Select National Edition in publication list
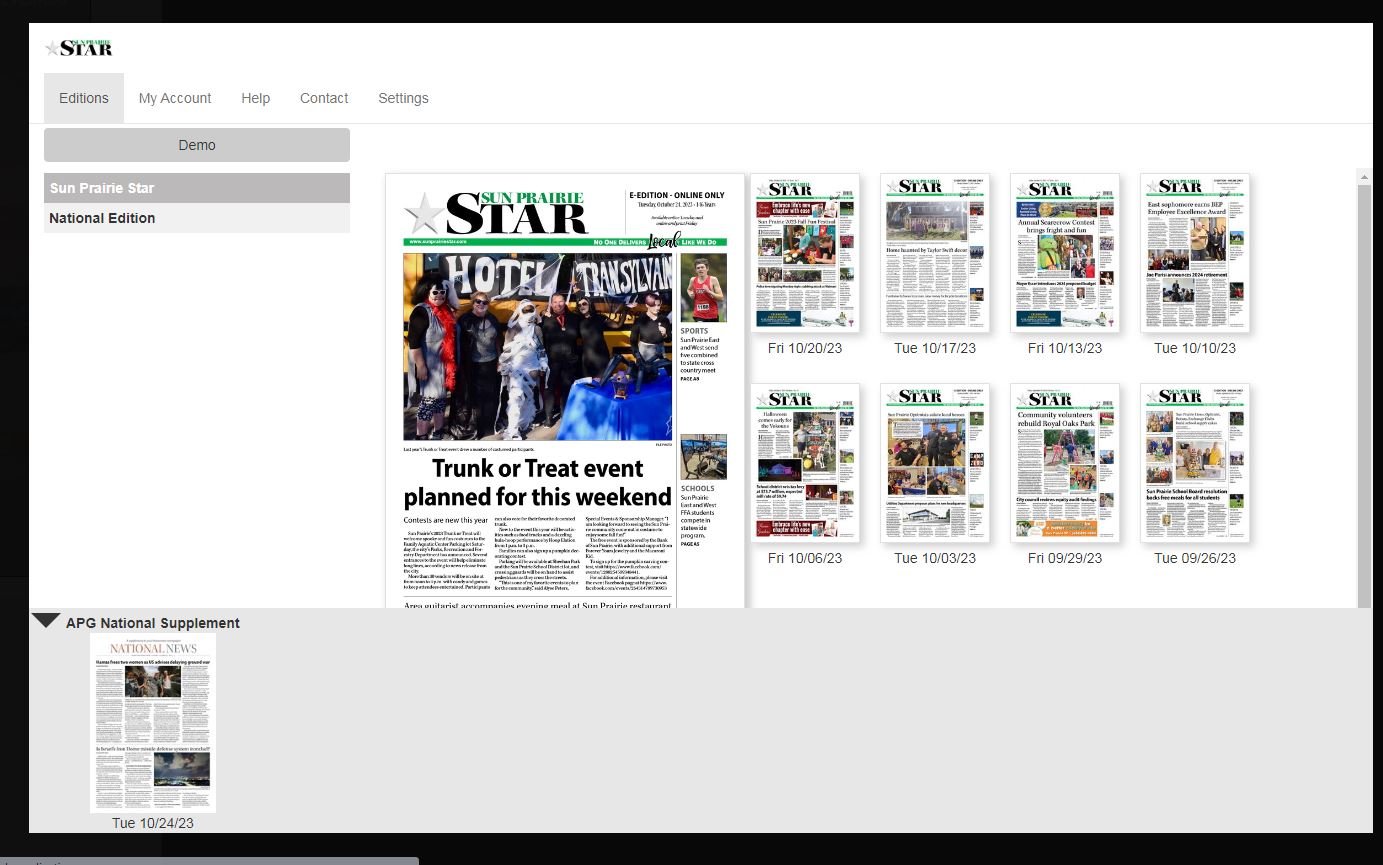This screenshot has width=1383, height=865. (197, 218)
